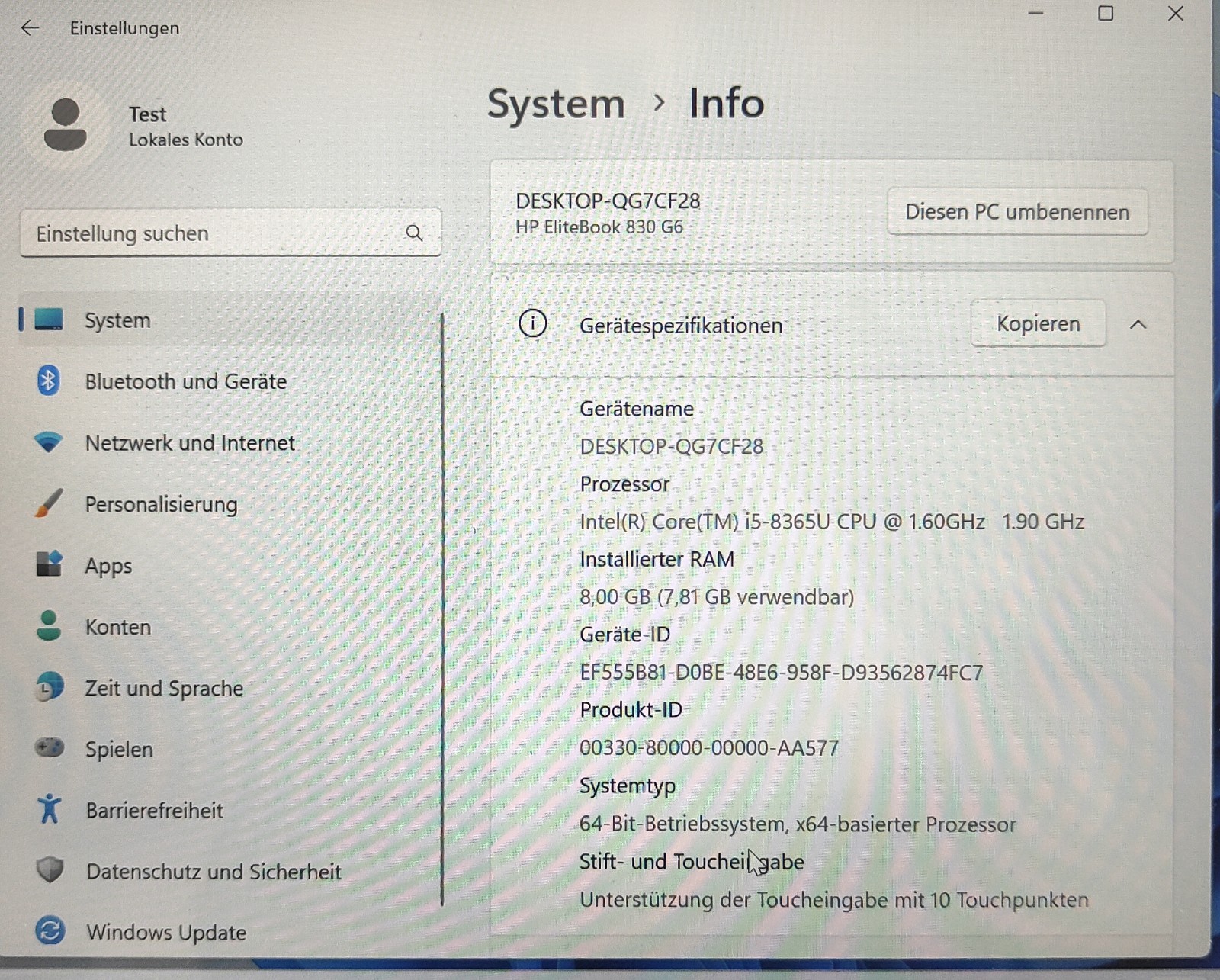1220x980 pixels.
Task: Click the Personalisierung paintbrush icon
Action: (x=49, y=503)
